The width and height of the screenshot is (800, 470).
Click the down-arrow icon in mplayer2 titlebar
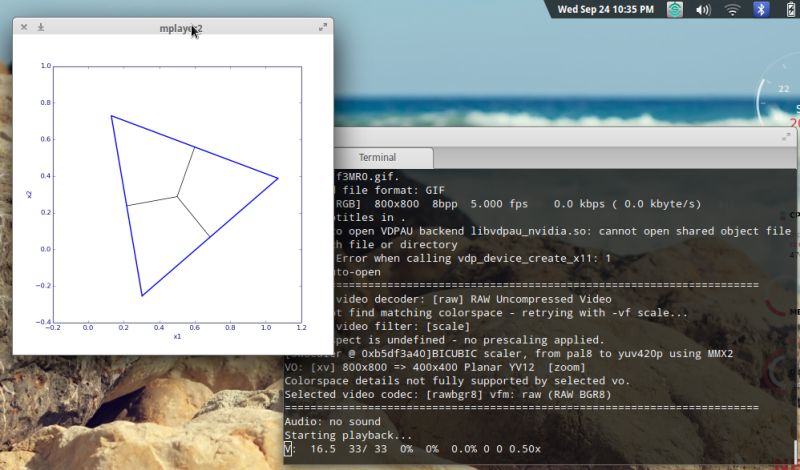[x=41, y=27]
